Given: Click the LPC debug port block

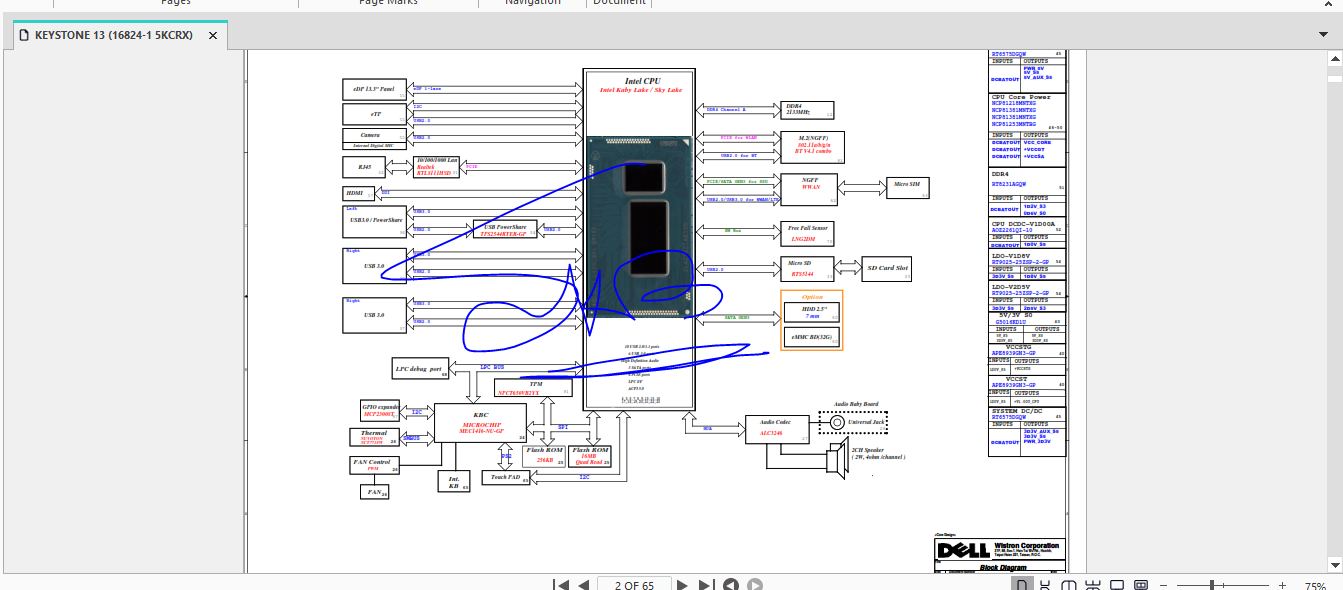Looking at the screenshot, I should tap(419, 369).
